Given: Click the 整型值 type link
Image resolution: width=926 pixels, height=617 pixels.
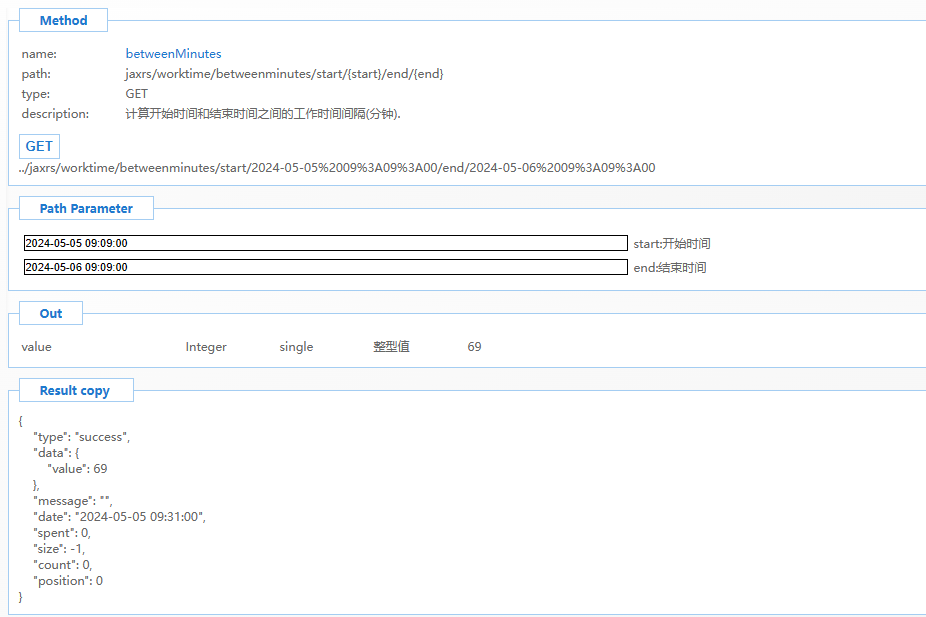Looking at the screenshot, I should [x=391, y=346].
